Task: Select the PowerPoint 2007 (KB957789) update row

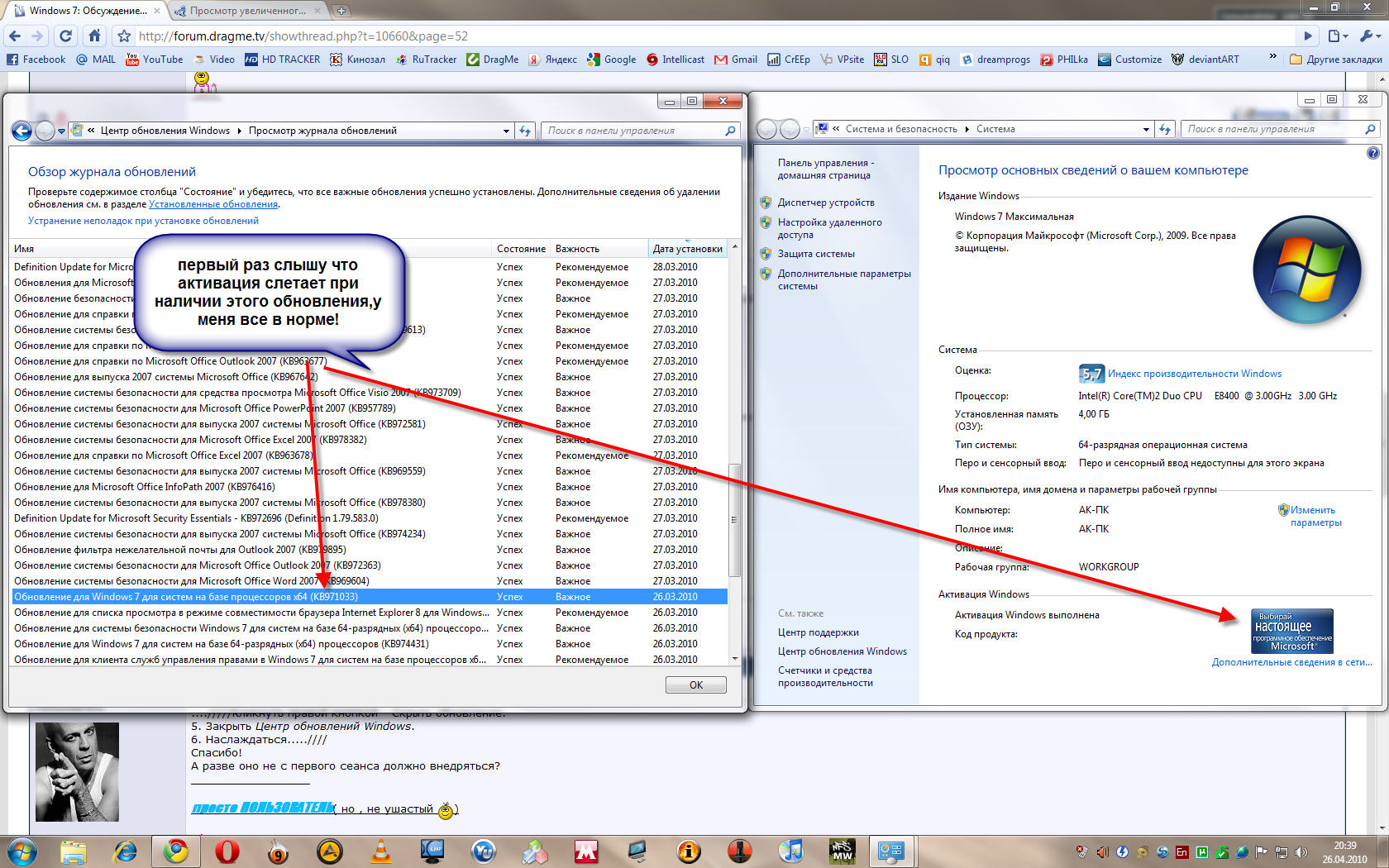Action: pos(370,408)
